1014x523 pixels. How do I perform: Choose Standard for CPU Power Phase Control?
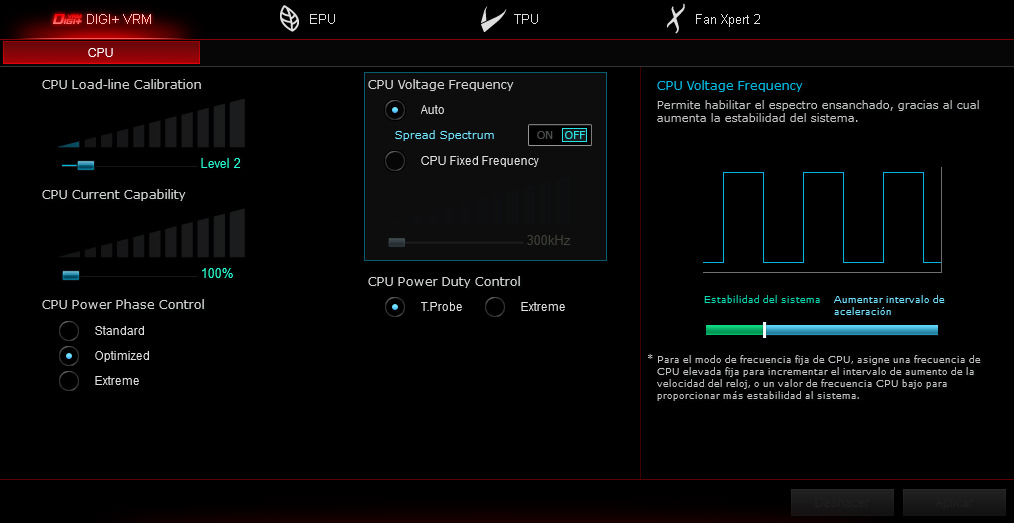tap(69, 331)
